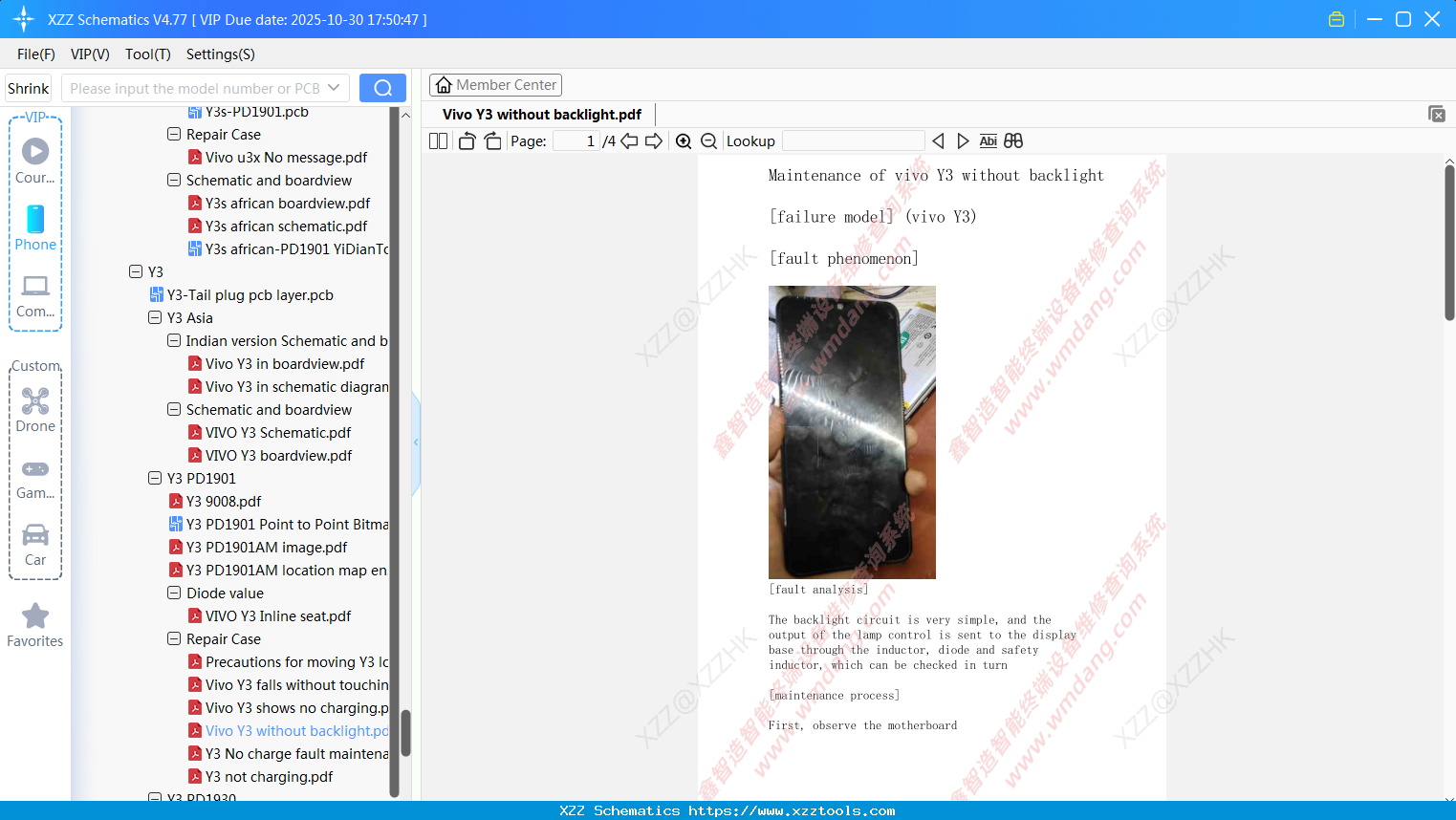
Task: Open Vivo Y3 without backlight.pdf in tree
Action: click(297, 731)
